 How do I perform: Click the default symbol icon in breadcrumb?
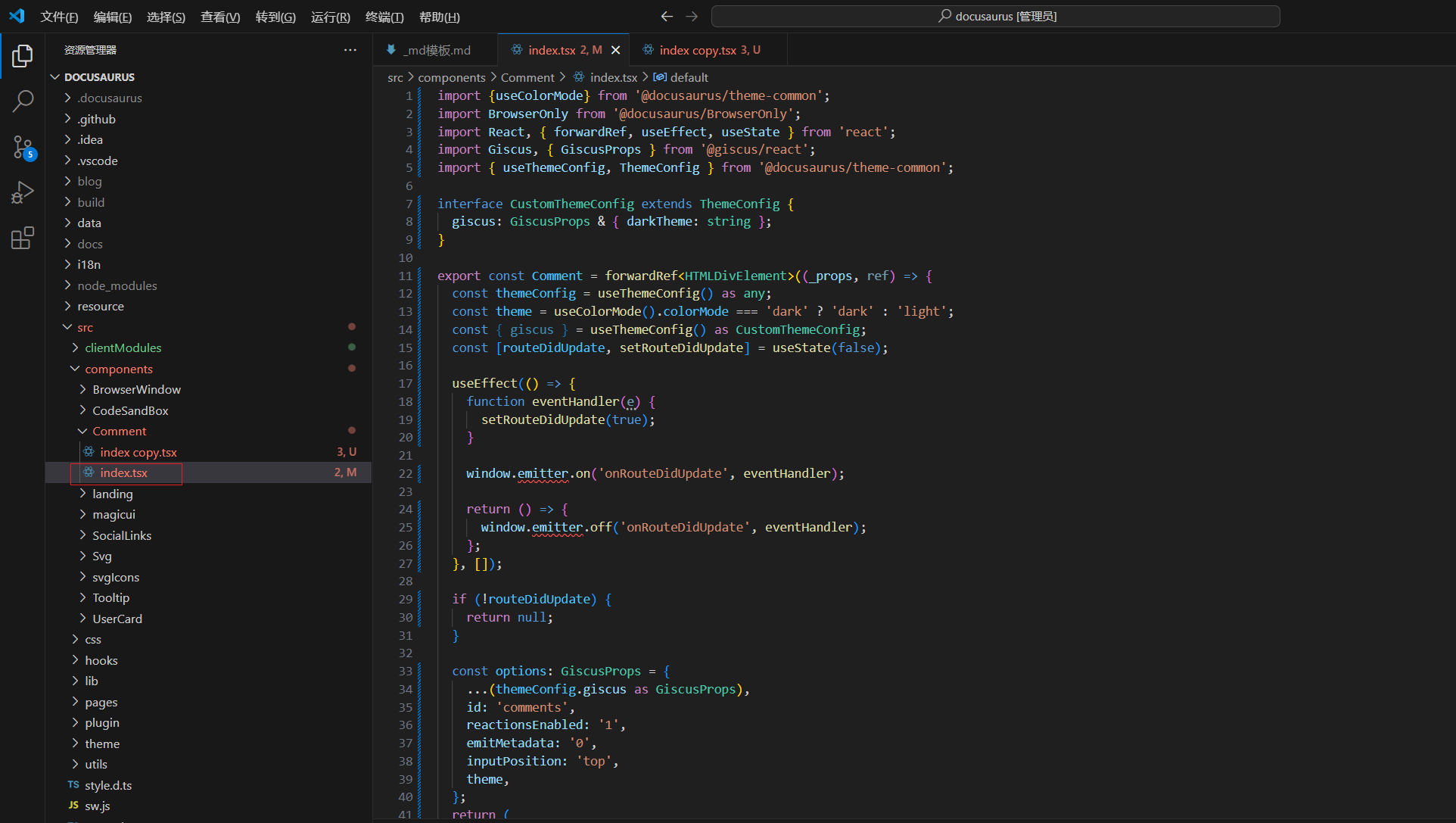pos(660,77)
